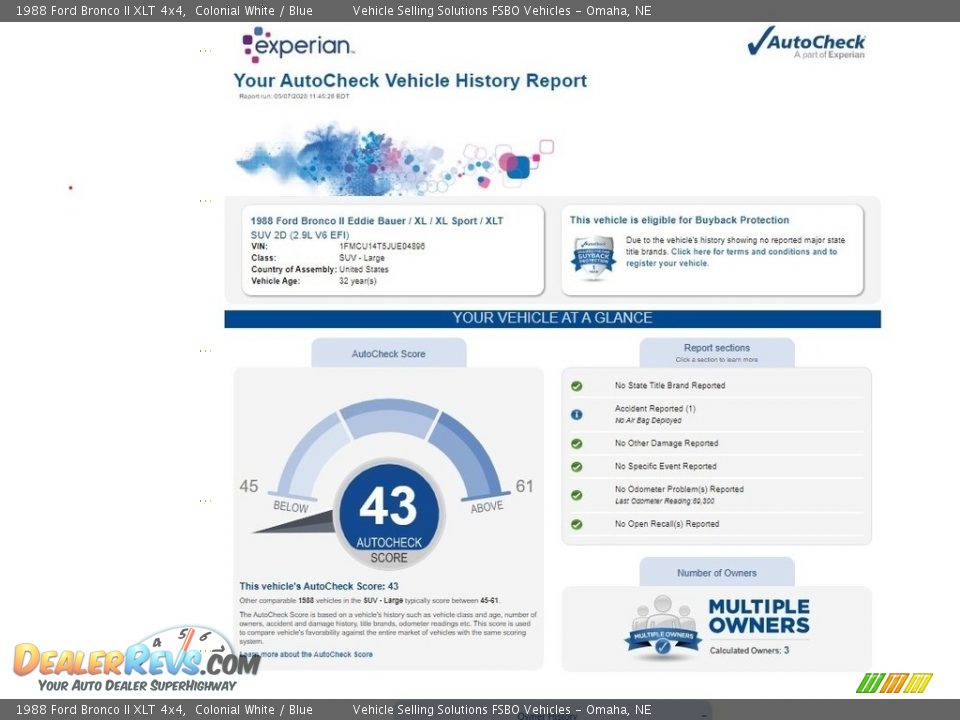
Task: Click the 1988 Ford Bronco II vehicle title
Action: pyautogui.click(x=377, y=220)
